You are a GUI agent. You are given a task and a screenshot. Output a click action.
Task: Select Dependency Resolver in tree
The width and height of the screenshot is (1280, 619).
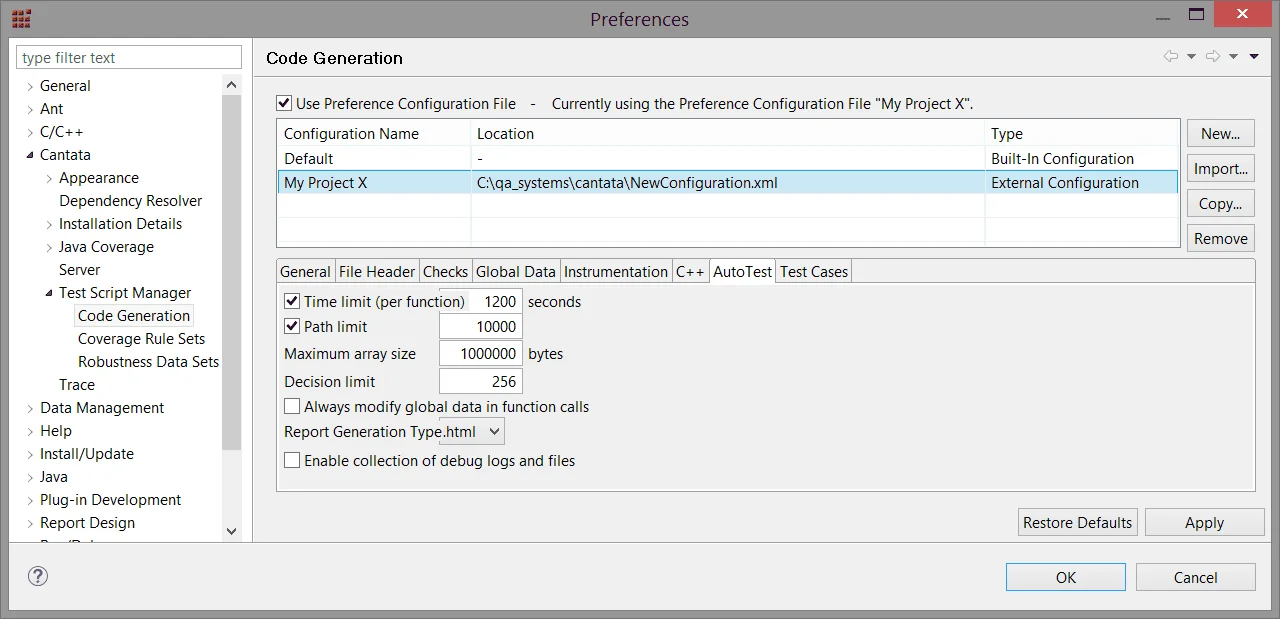point(130,201)
